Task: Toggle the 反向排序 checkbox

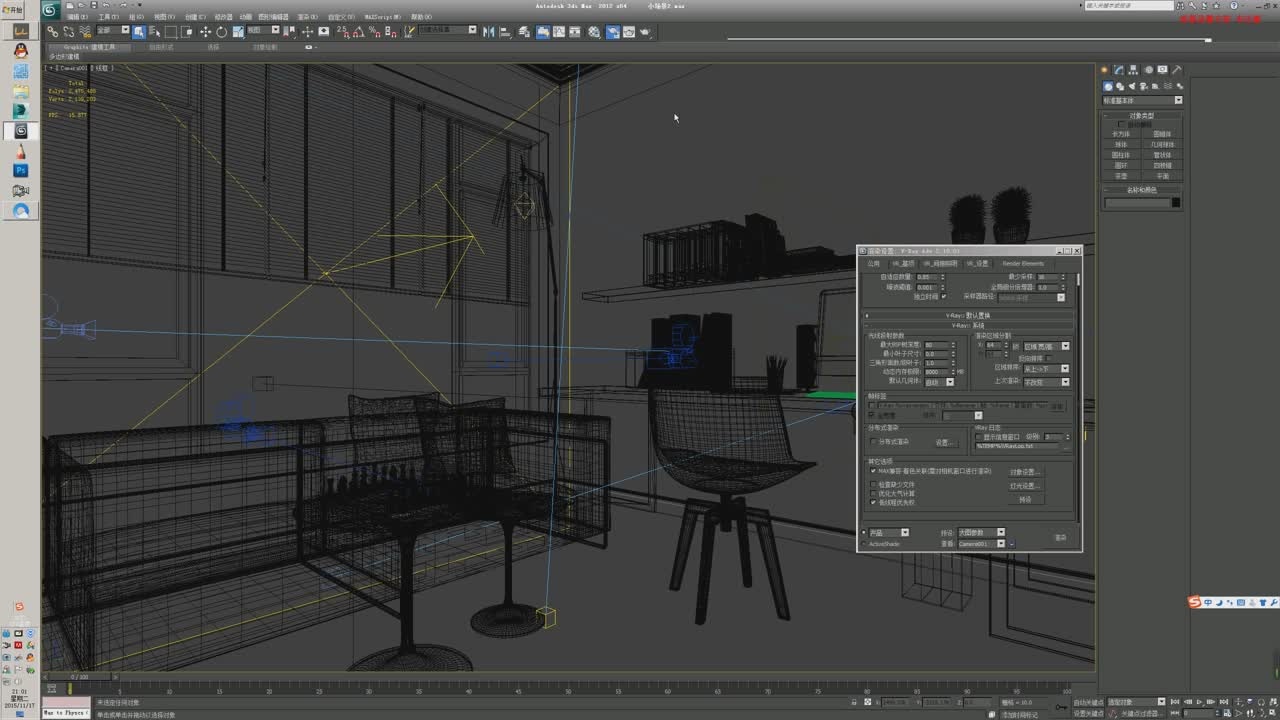Action: pos(1049,358)
